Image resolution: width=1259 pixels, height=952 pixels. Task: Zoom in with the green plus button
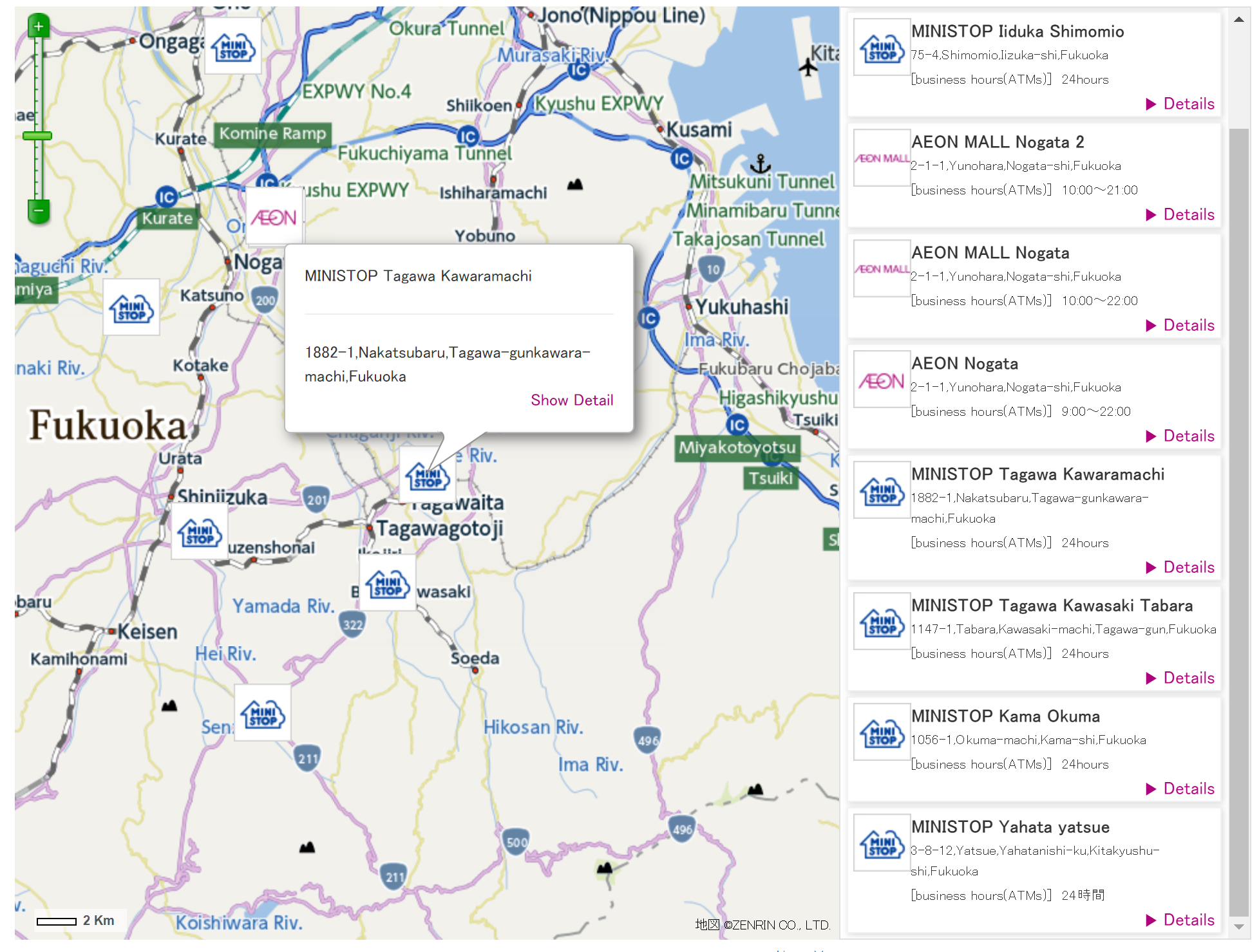39,26
